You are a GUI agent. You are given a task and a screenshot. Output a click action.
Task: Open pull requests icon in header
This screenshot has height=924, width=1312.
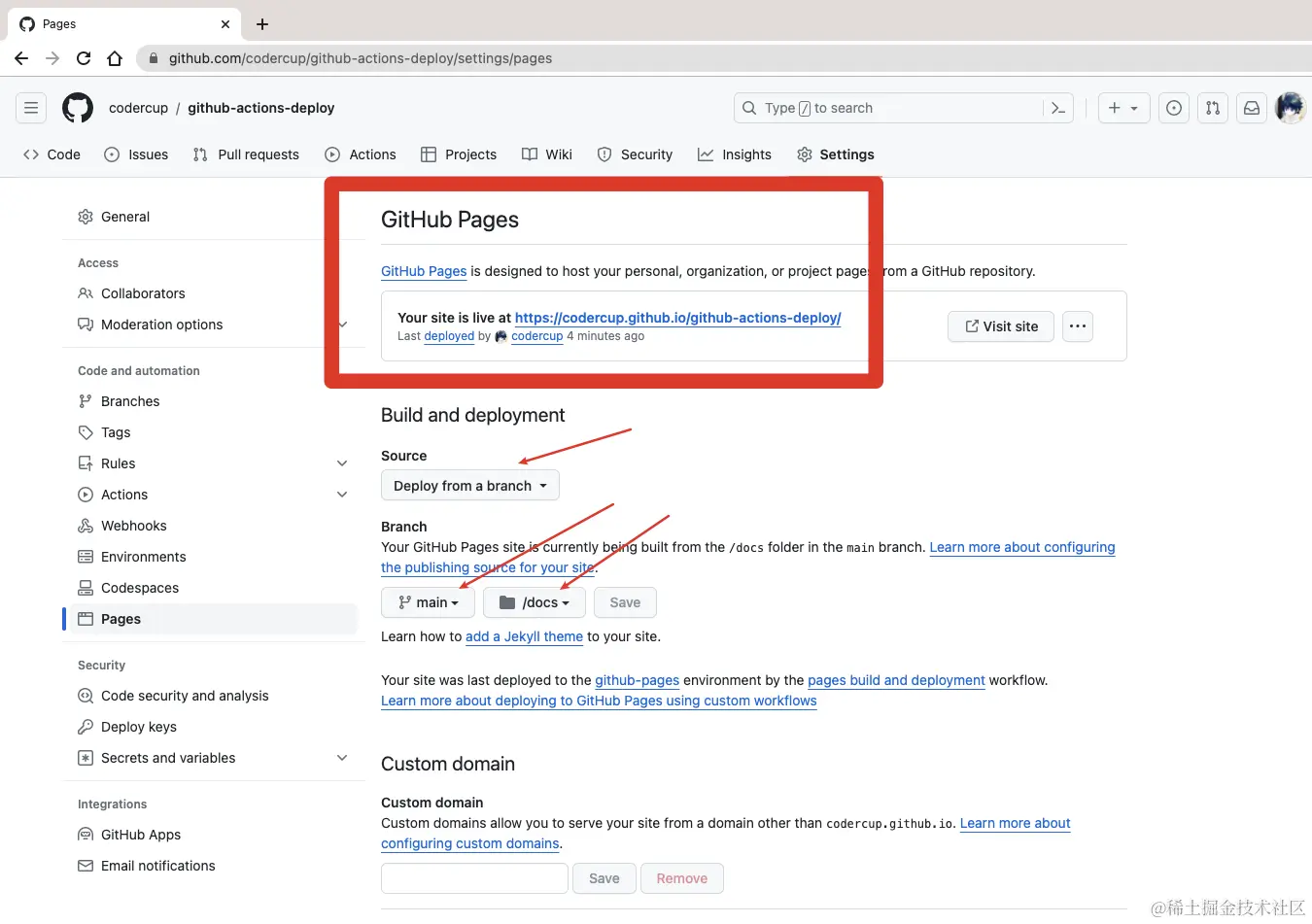coord(1213,108)
